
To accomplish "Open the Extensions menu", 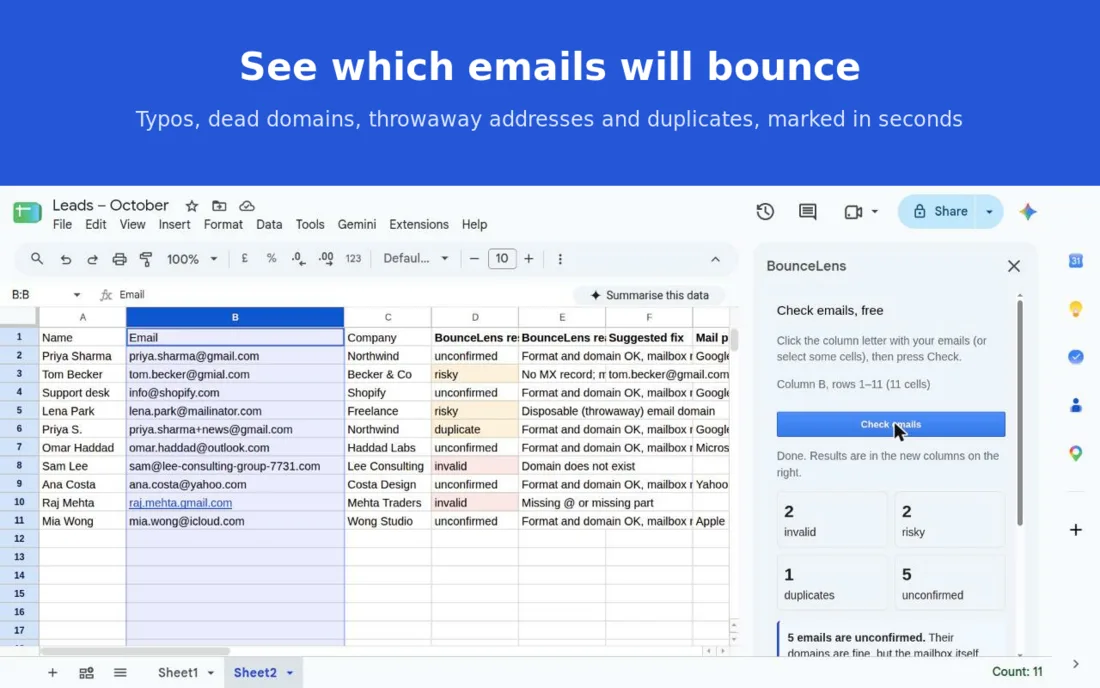I will point(419,224).
